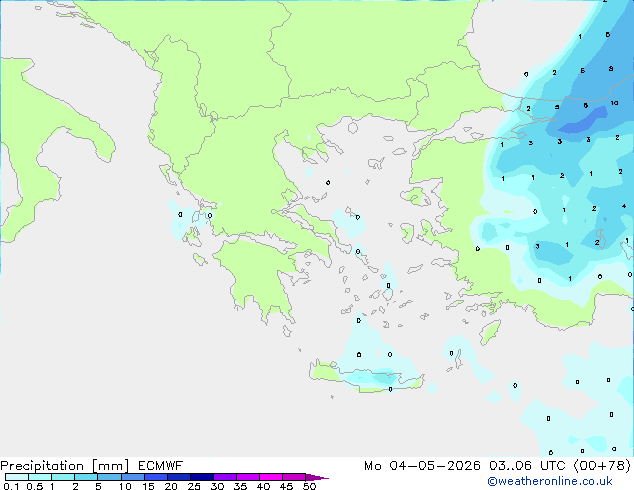Click the '4' precipitation value on the map
Viewport: 634px width, 490px height.
pos(624,206)
